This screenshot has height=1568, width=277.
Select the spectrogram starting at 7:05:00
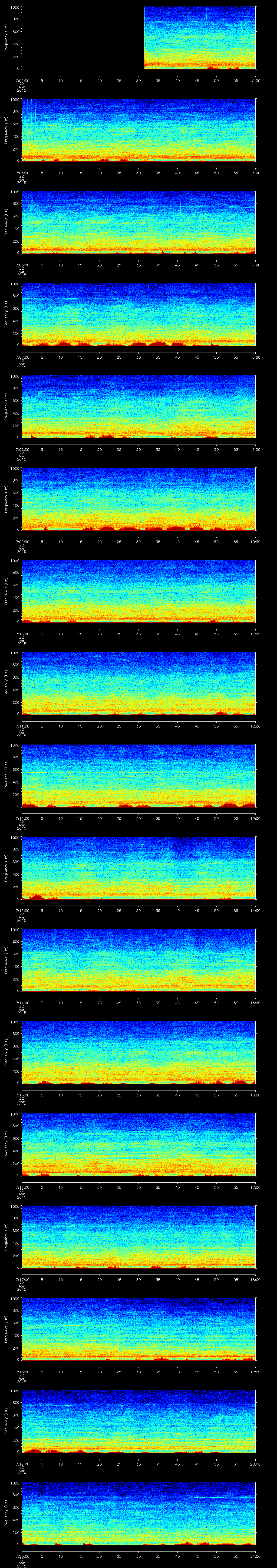(138, 130)
